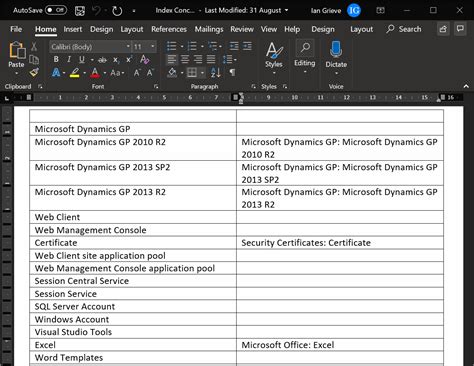
Task: Switch to the View tab
Action: pos(269,29)
